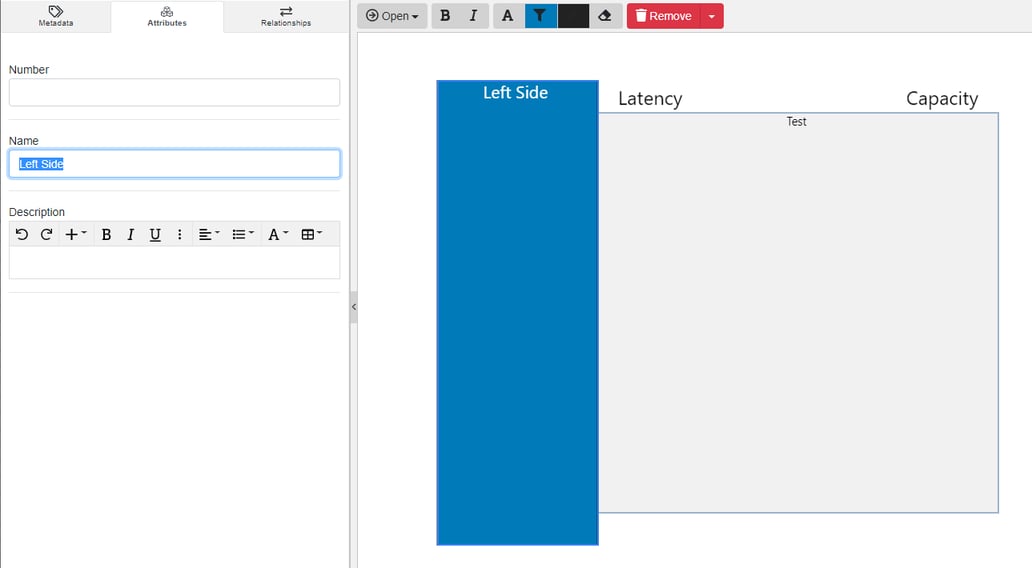This screenshot has width=1032, height=568.
Task: Switch to the Metadata tab
Action: click(x=56, y=16)
